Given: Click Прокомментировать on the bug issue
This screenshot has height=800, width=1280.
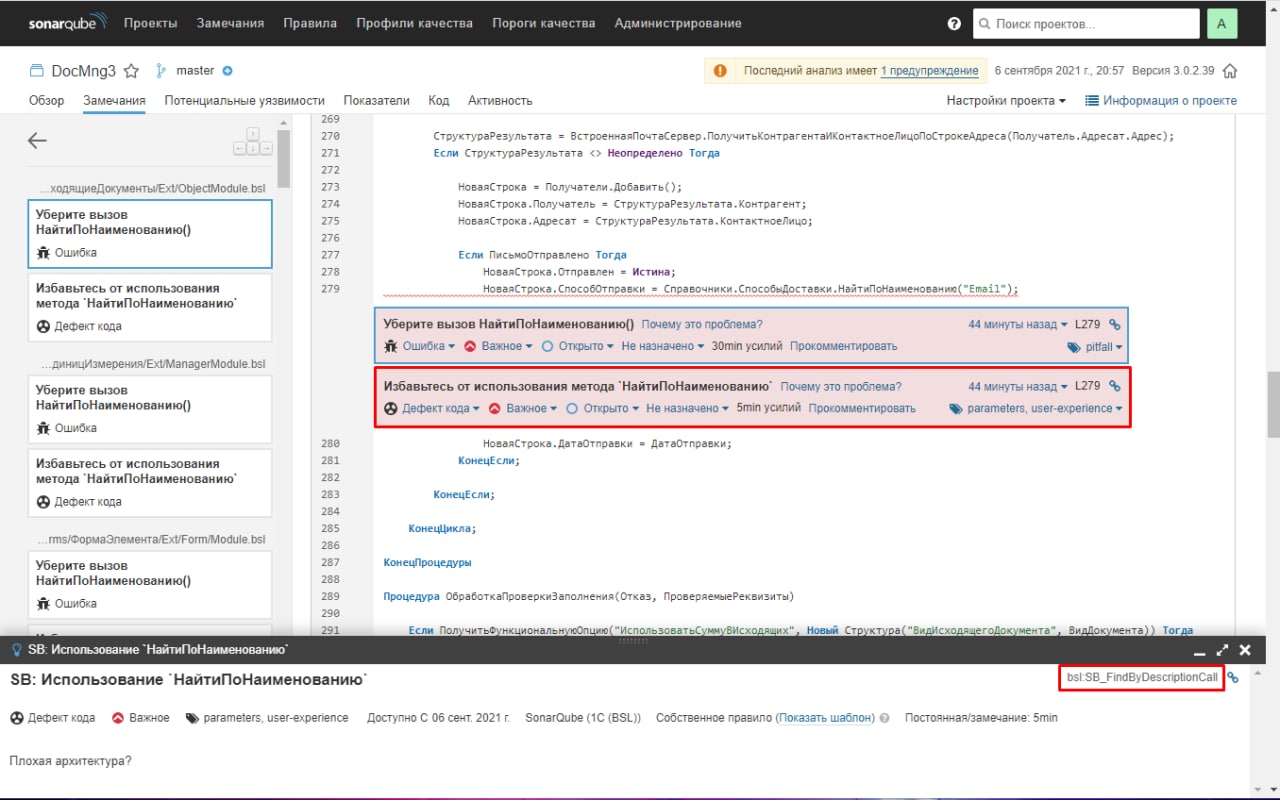Looking at the screenshot, I should [844, 346].
